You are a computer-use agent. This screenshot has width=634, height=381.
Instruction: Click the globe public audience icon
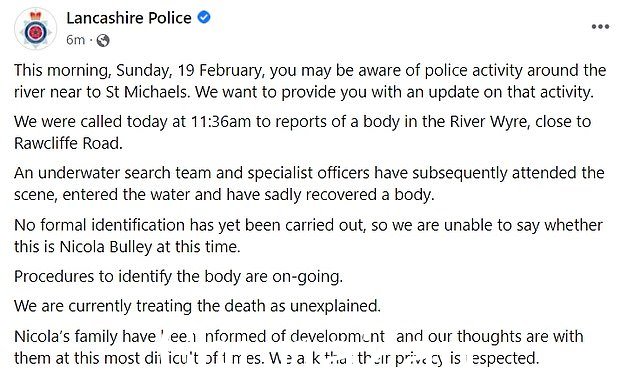coord(103,40)
